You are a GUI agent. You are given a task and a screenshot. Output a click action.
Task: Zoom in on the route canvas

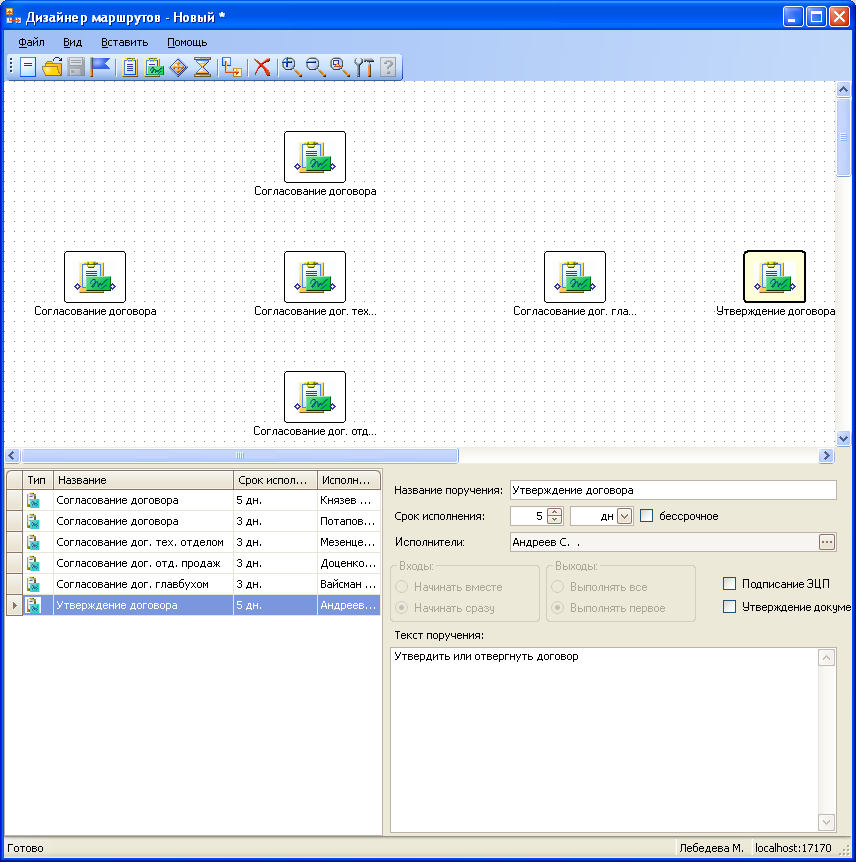[x=291, y=67]
